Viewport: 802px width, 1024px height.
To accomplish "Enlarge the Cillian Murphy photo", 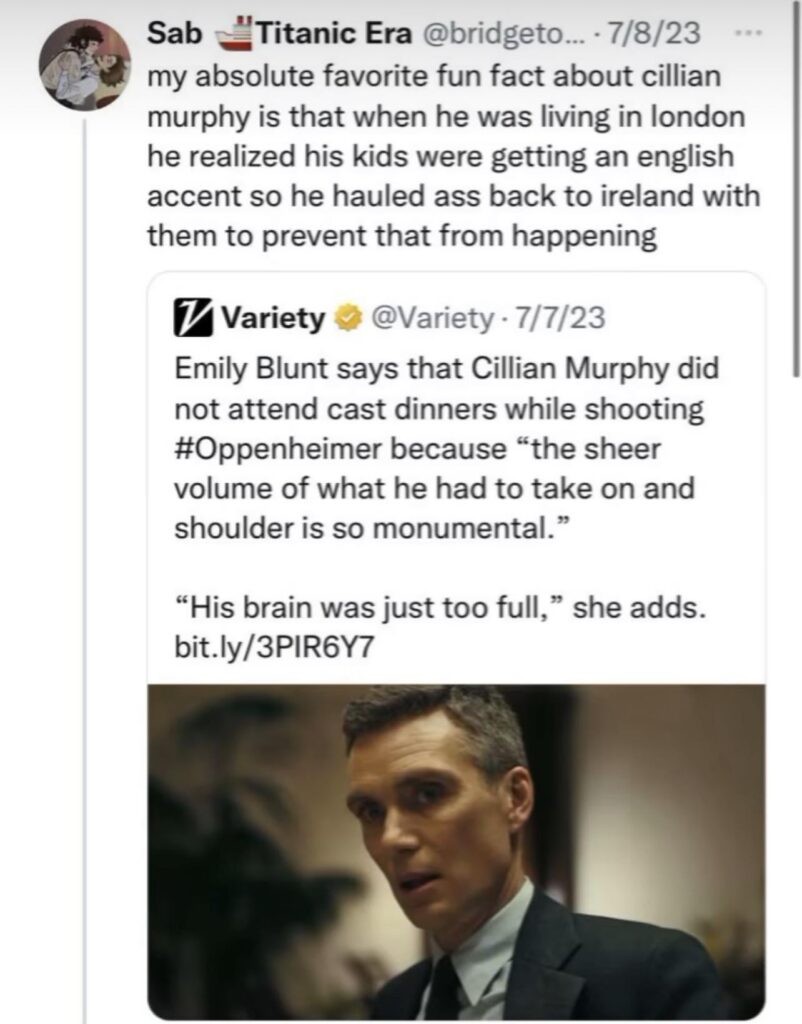I will (456, 850).
